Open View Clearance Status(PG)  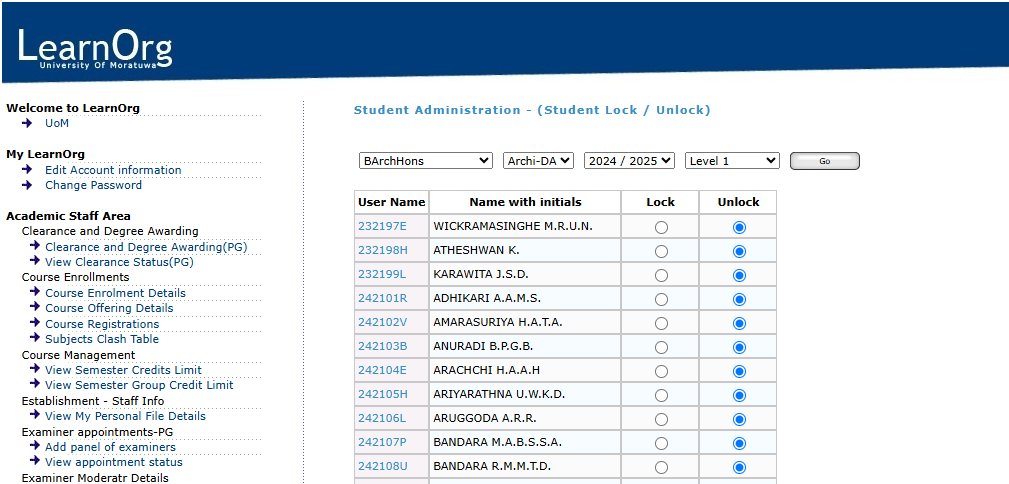(119, 263)
